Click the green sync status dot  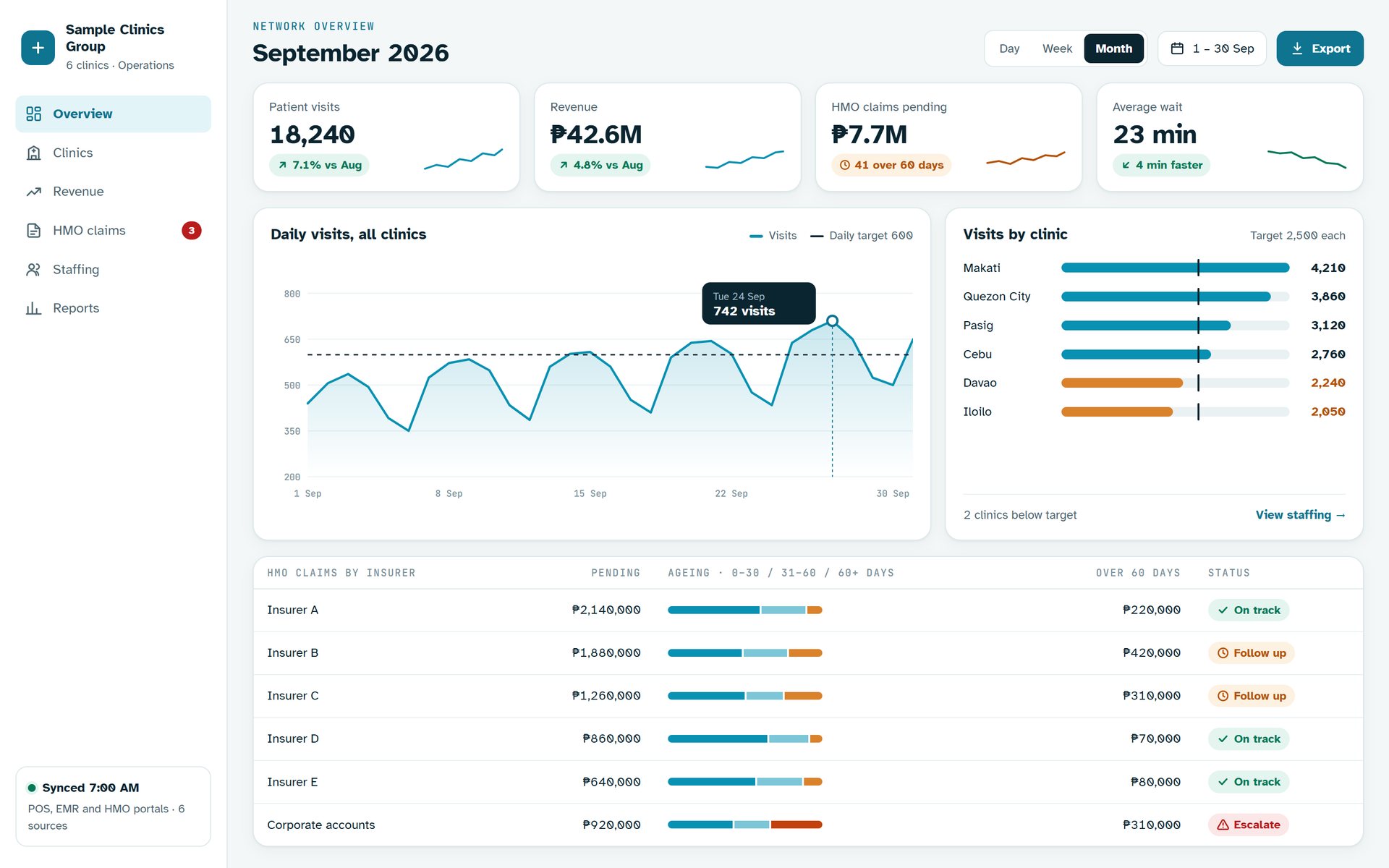32,788
